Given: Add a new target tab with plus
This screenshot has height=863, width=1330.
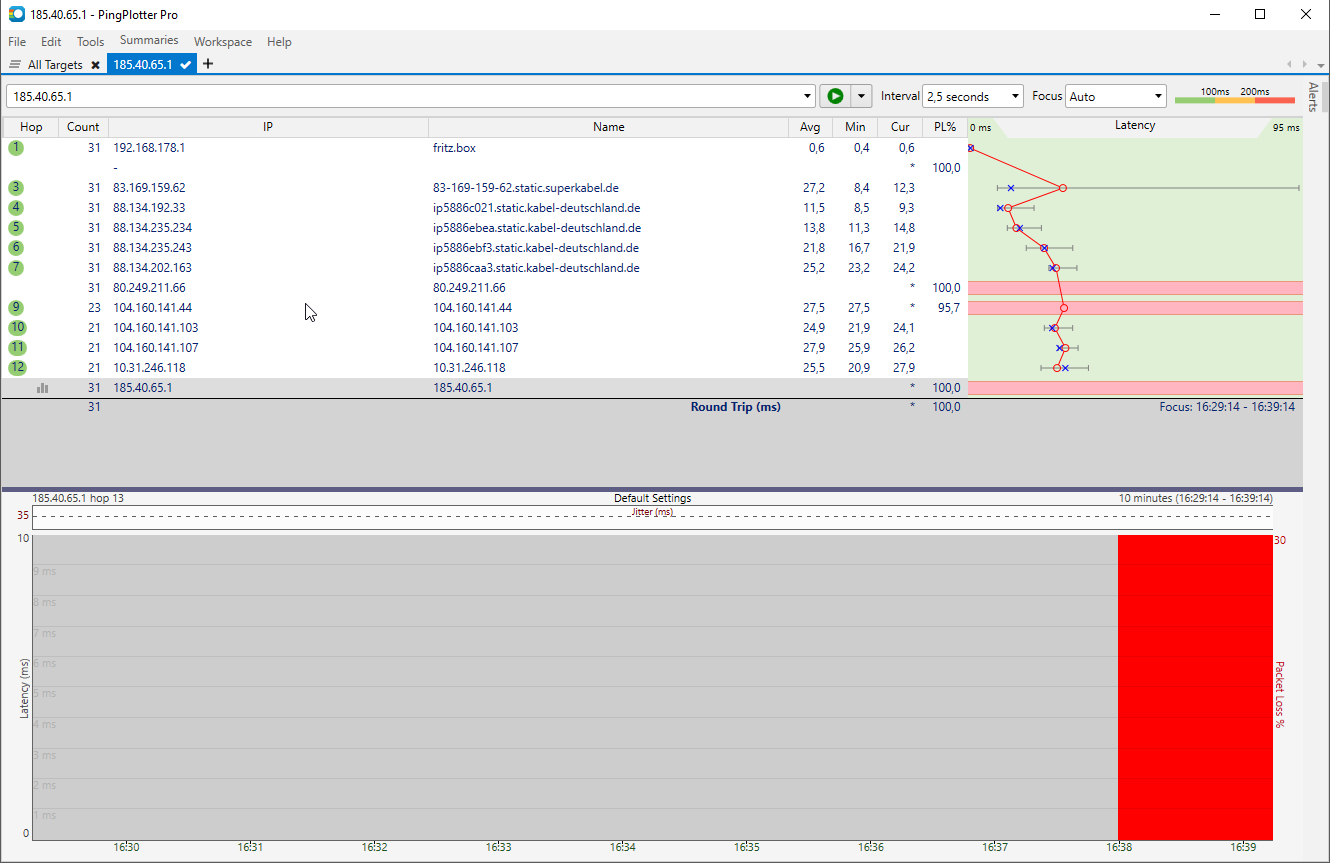Looking at the screenshot, I should (x=208, y=64).
